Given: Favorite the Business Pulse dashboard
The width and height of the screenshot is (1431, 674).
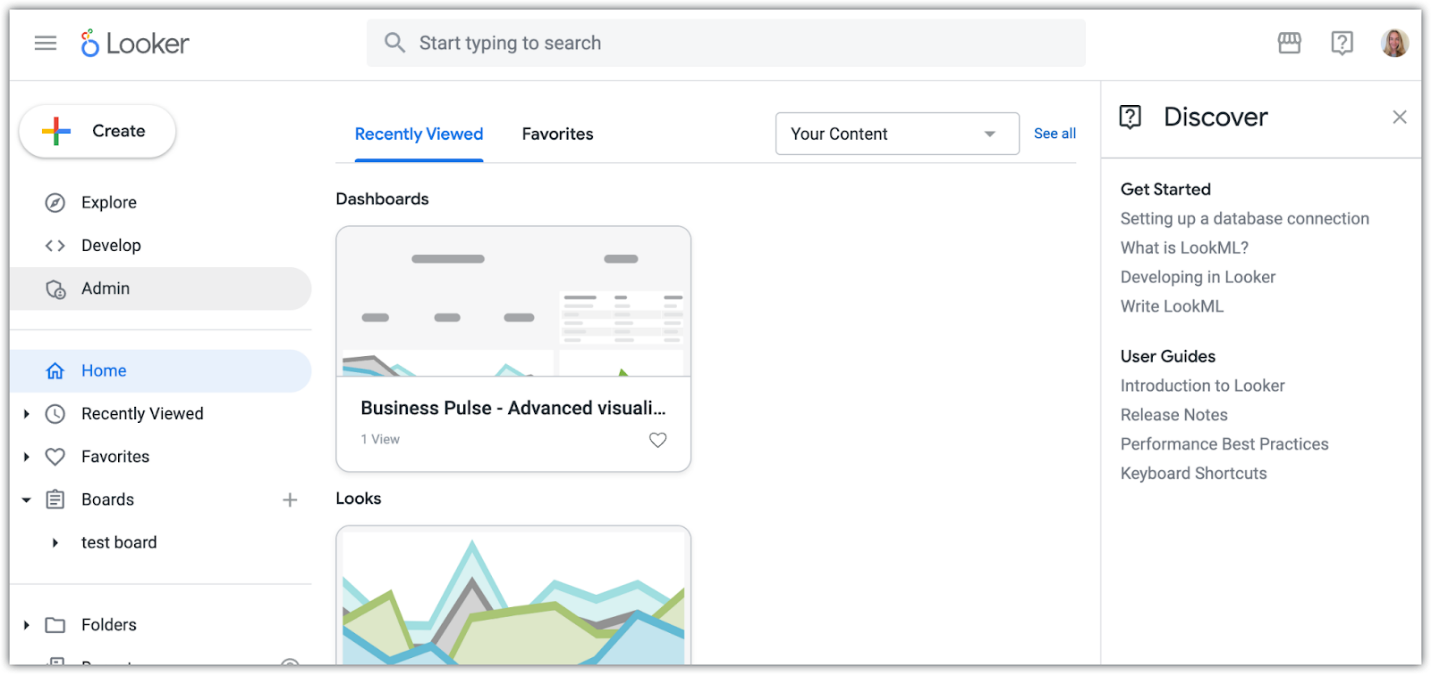Looking at the screenshot, I should coord(657,440).
